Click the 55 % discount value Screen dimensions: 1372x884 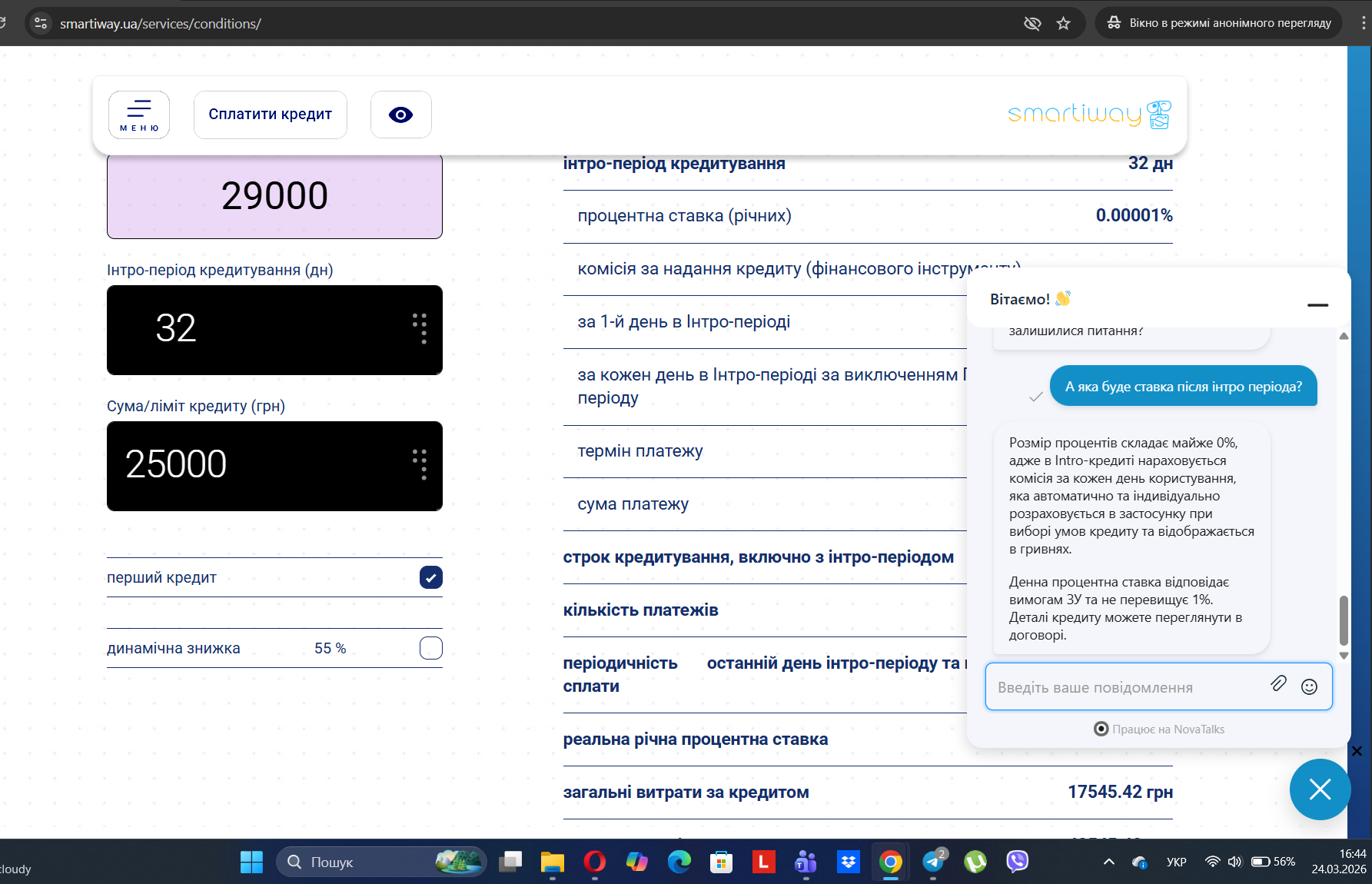click(x=331, y=648)
